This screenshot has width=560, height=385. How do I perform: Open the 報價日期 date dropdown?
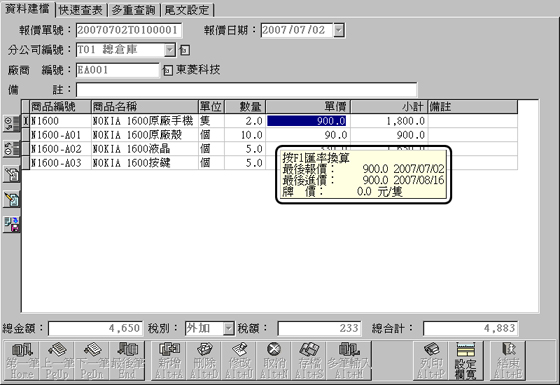click(339, 30)
